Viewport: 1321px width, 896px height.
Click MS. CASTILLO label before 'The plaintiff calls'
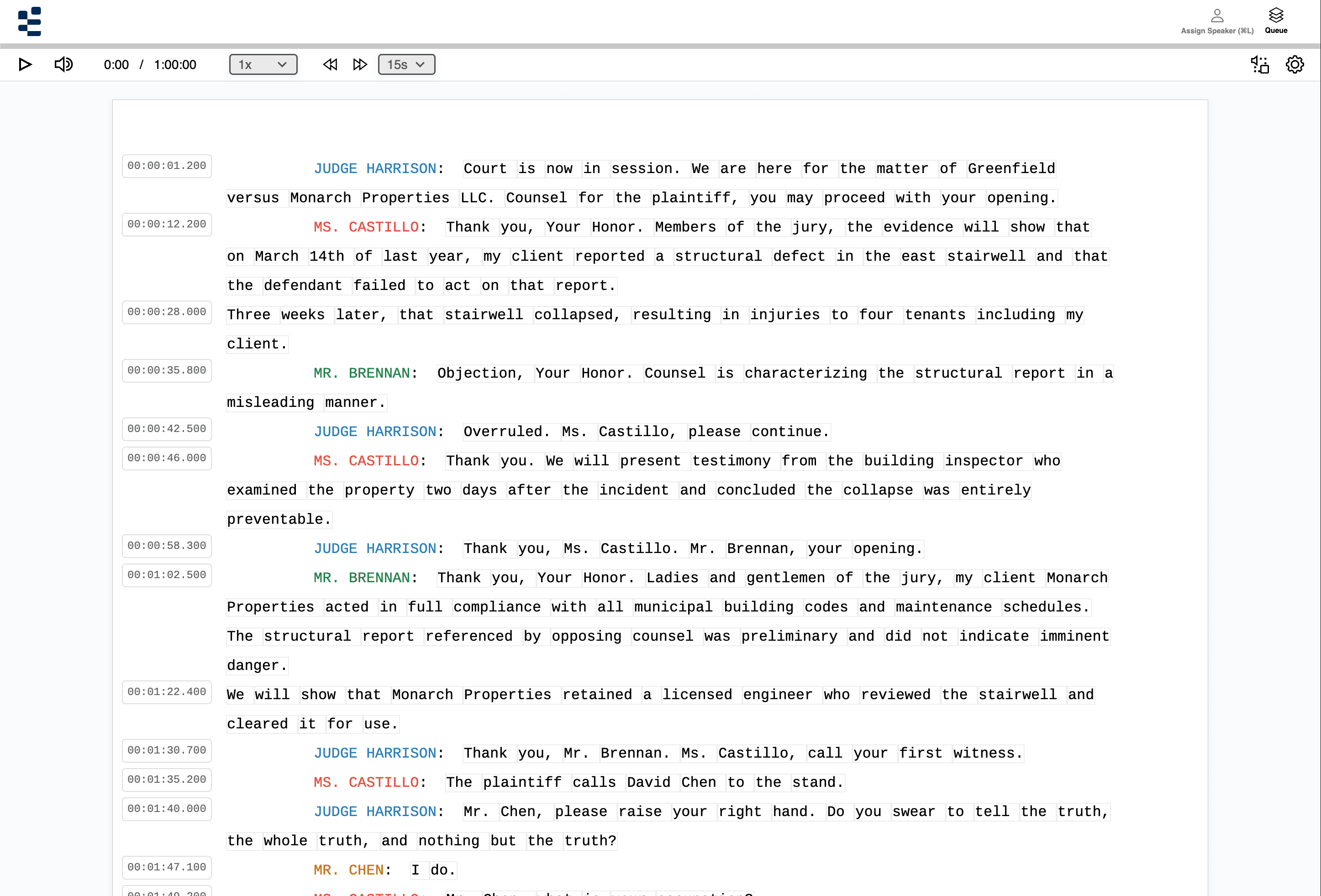click(x=366, y=783)
